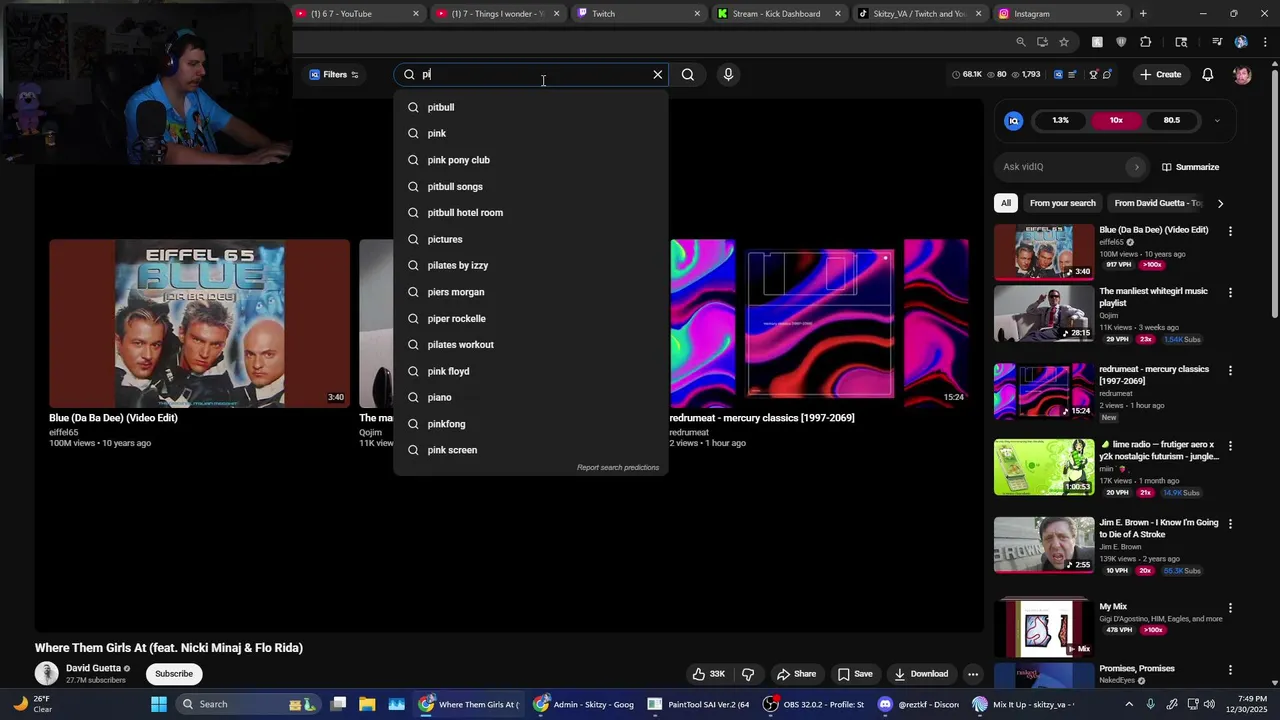Open 'lime radio' sidebar video thumbnail

(x=1044, y=467)
